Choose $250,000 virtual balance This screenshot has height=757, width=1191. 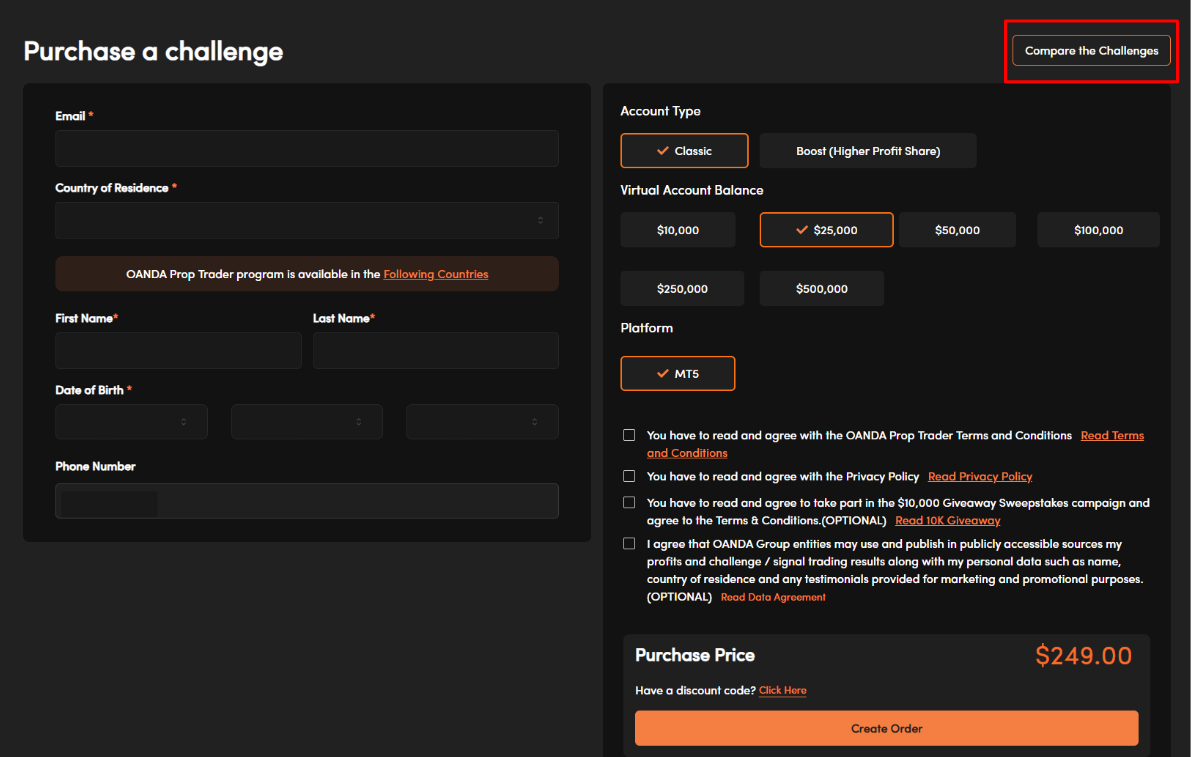(682, 289)
